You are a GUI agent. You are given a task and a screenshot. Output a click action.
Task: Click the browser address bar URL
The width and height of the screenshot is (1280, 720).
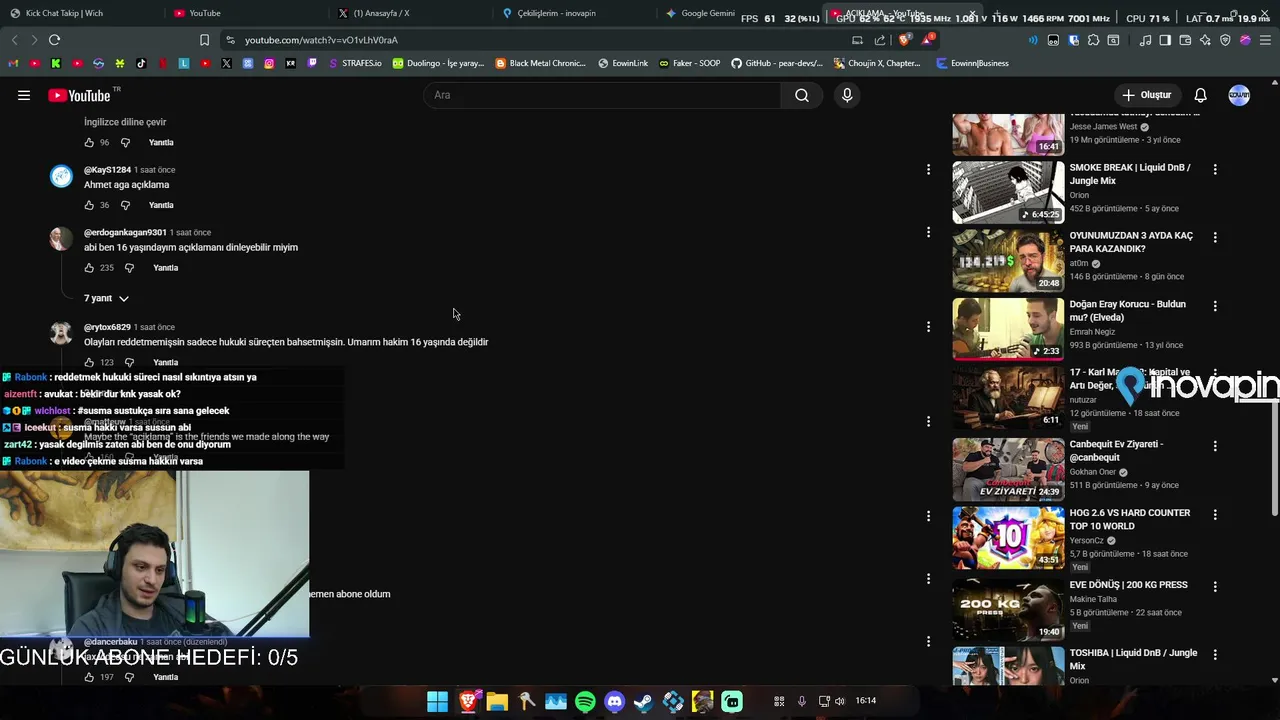tap(321, 40)
